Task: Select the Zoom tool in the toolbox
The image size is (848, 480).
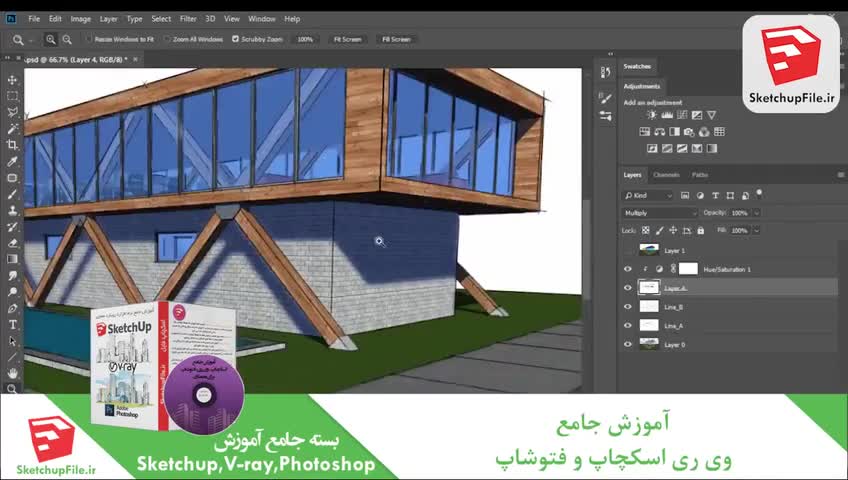Action: (12, 388)
